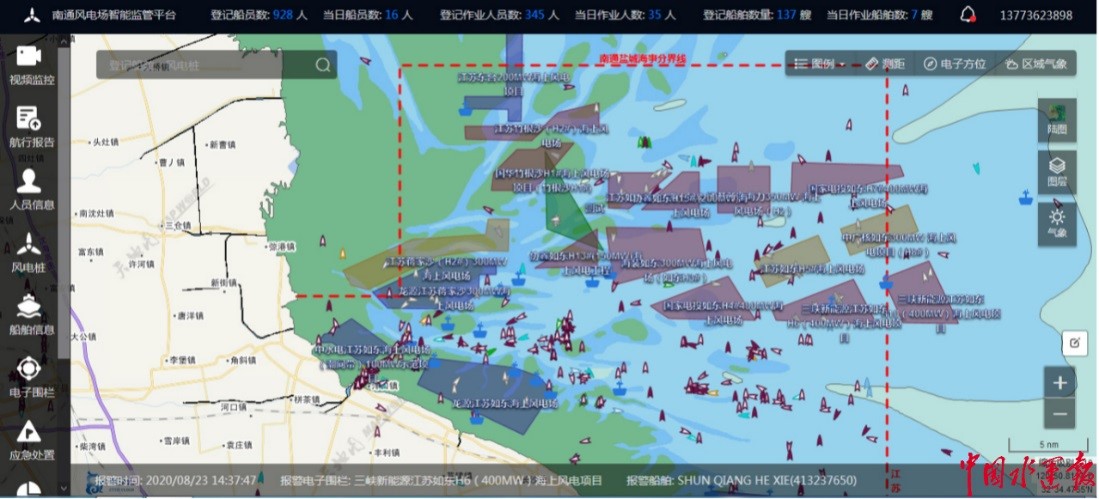The height and width of the screenshot is (499, 1099).
Task: Open the 航行报告 navigation report section
Action: pyautogui.click(x=30, y=127)
